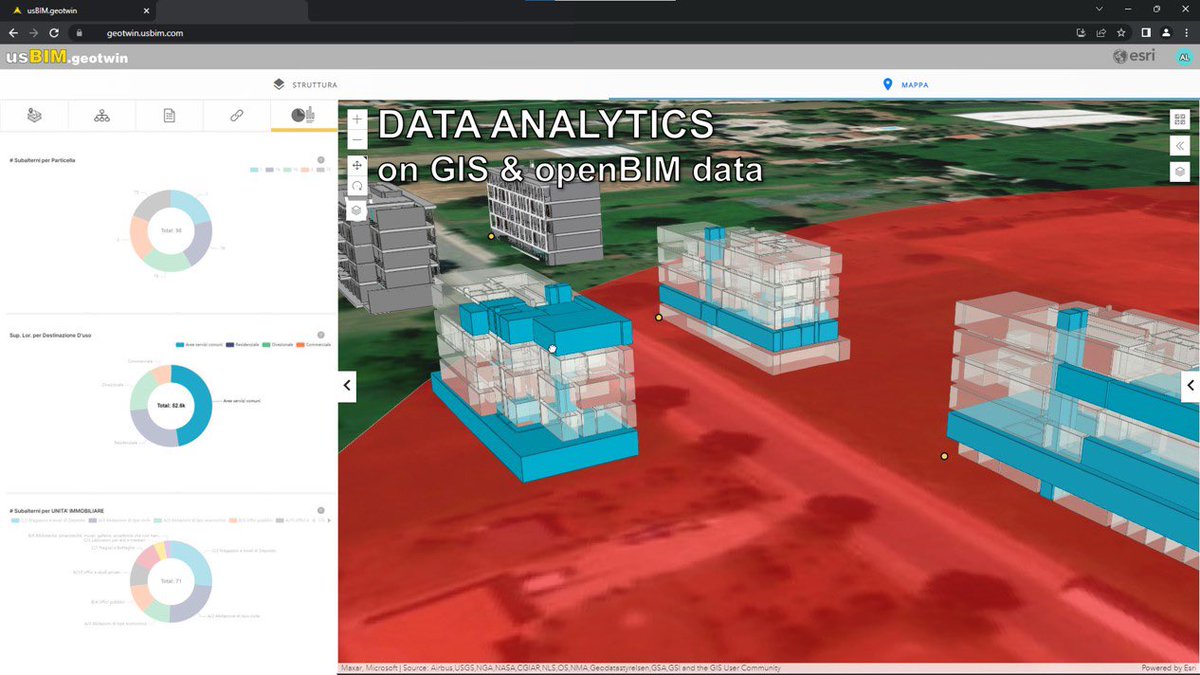Toggle Aree servizi comuni legend entry
The height and width of the screenshot is (675, 1200).
[200, 345]
